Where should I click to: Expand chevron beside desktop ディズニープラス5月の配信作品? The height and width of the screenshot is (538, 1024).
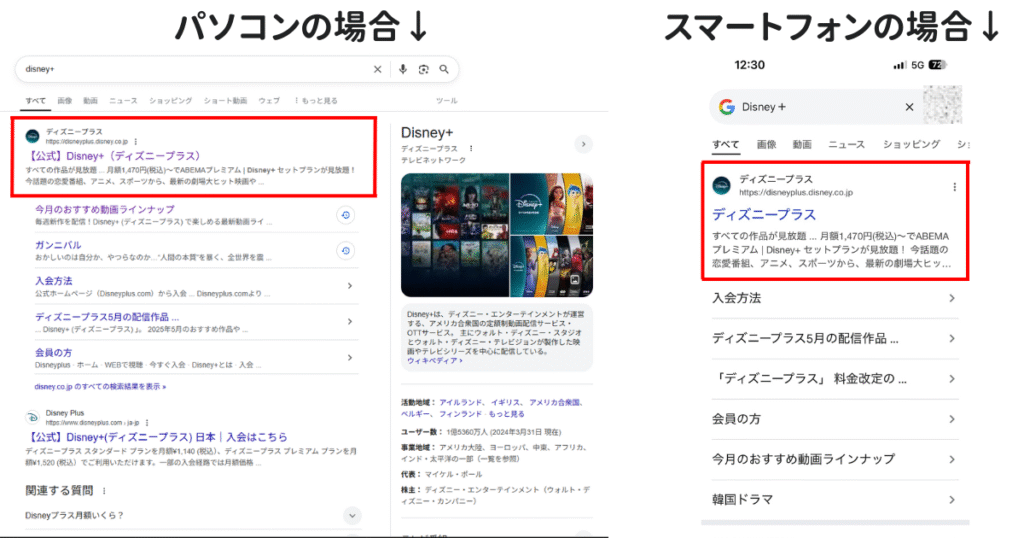click(x=350, y=322)
